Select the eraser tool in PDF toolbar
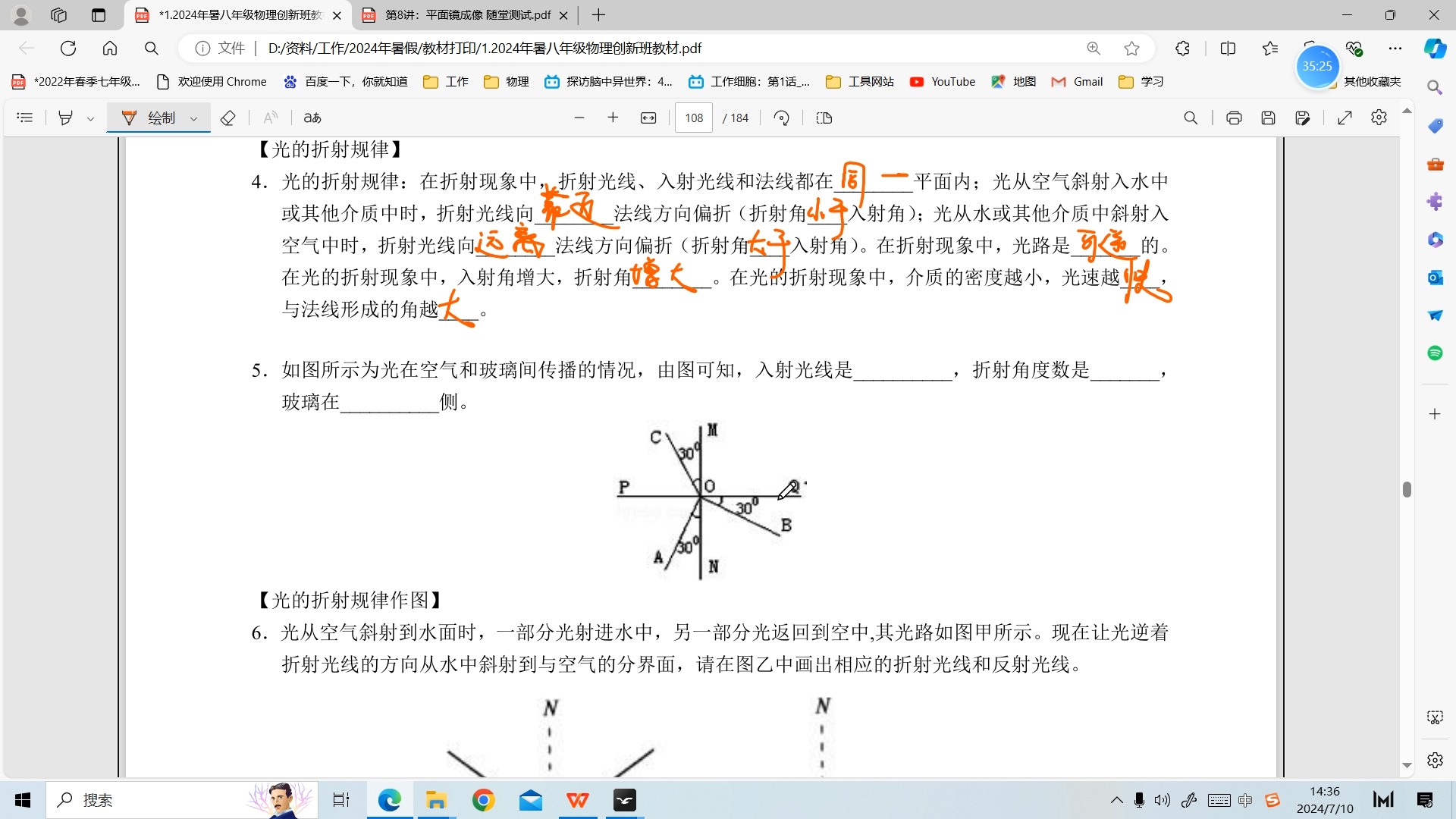The height and width of the screenshot is (819, 1456). [x=227, y=118]
